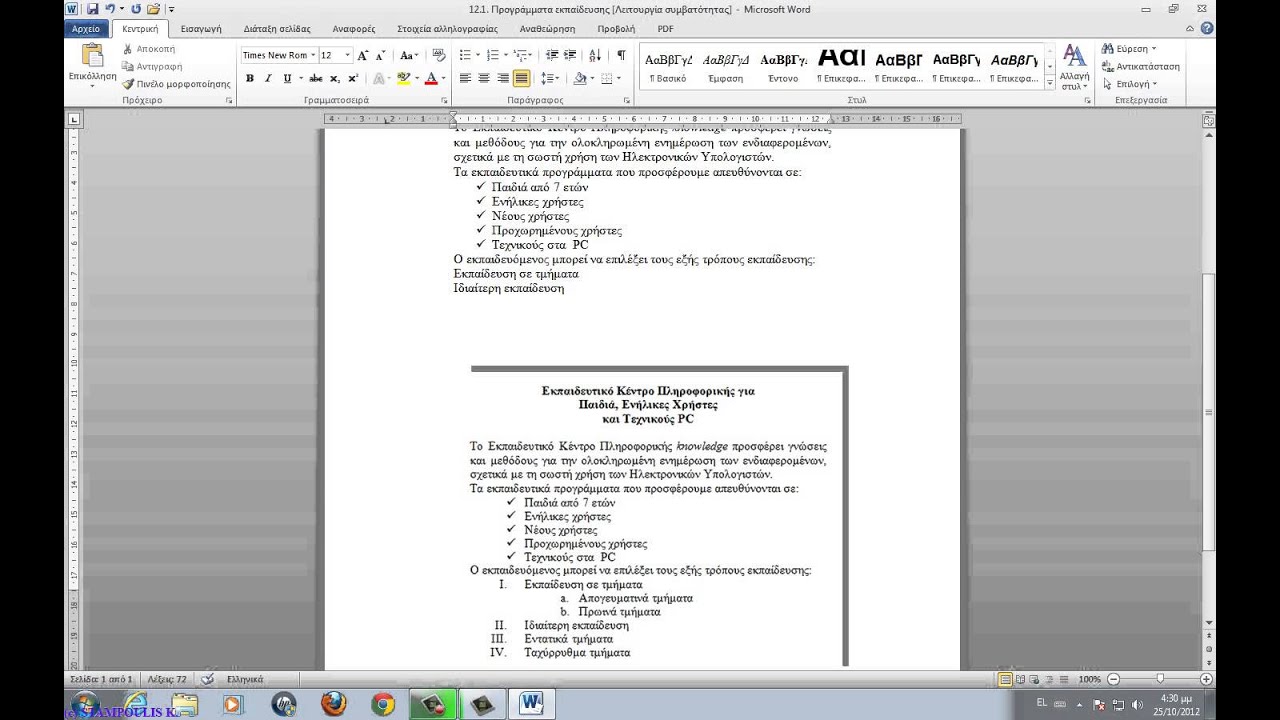Open the font name dropdown (Times New Rom)
Image resolution: width=1280 pixels, height=720 pixels.
coord(313,55)
